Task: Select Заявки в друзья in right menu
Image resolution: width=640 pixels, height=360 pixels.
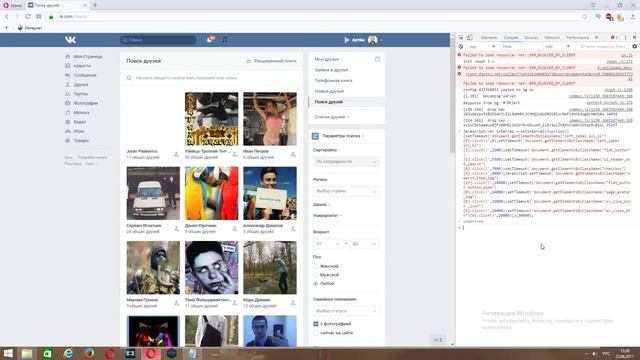Action: click(331, 70)
